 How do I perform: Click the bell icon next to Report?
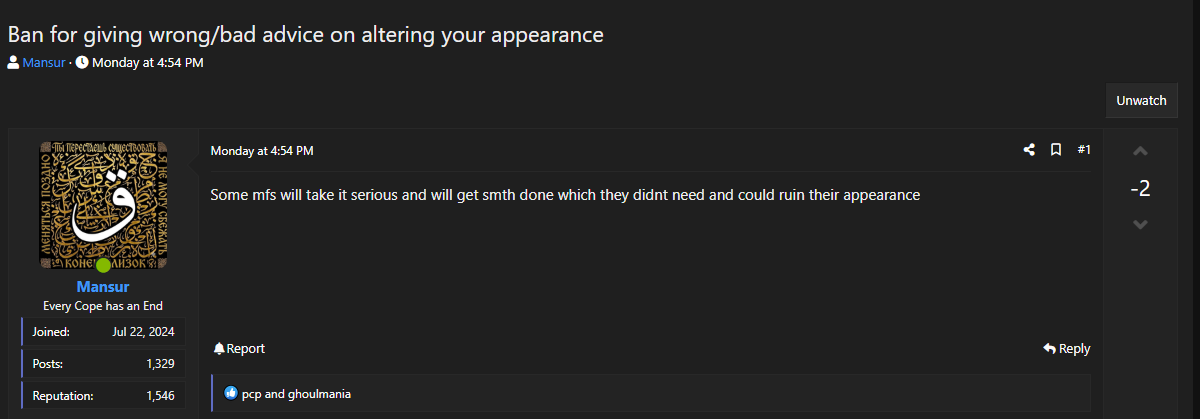pyautogui.click(x=219, y=349)
